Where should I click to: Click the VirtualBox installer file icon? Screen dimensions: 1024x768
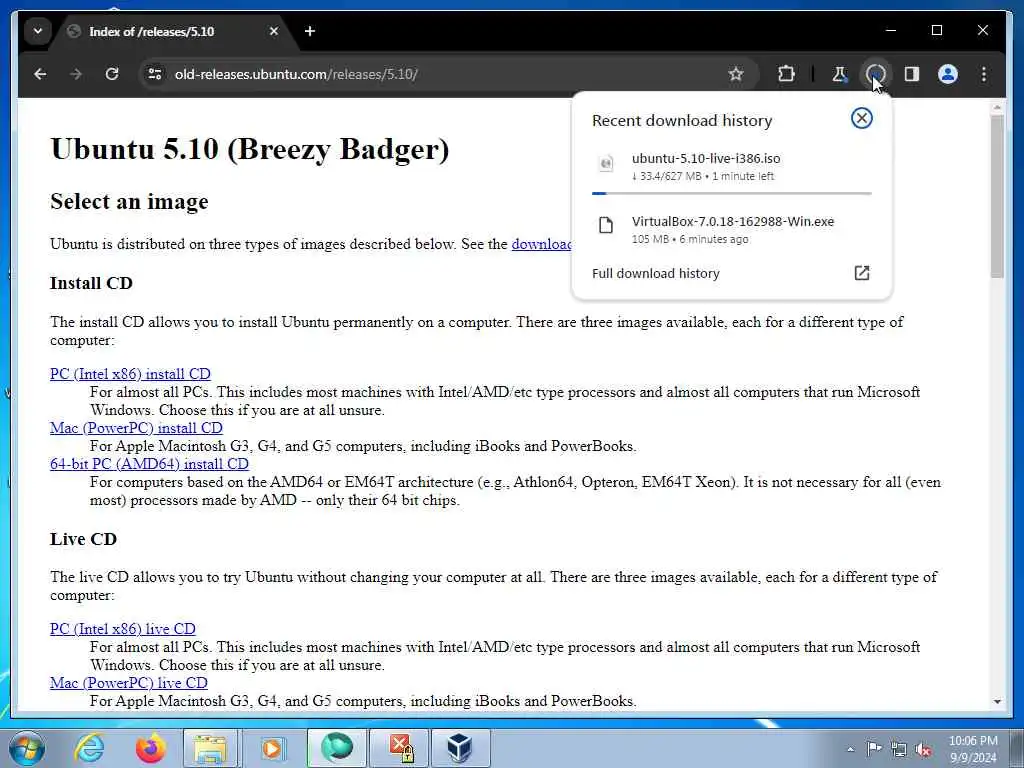pyautogui.click(x=606, y=225)
